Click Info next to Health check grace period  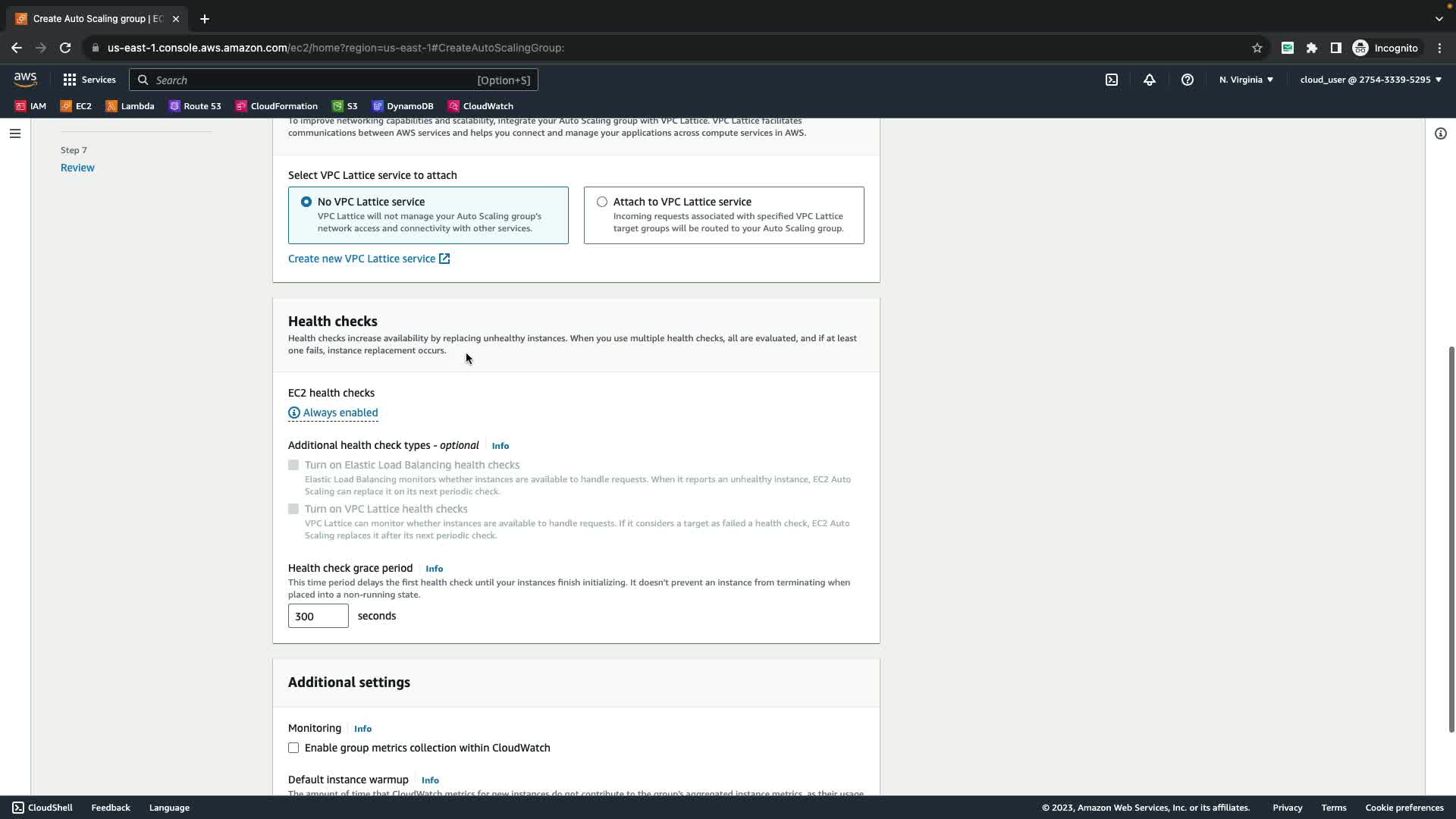pos(434,569)
